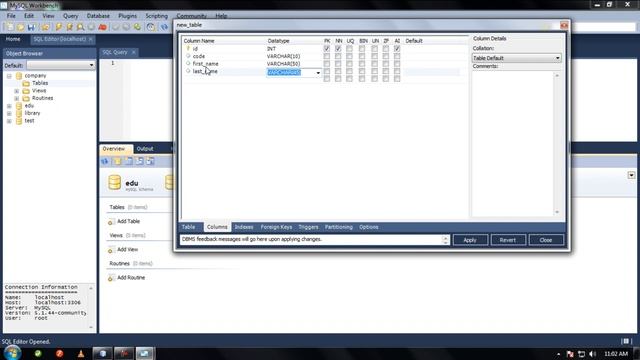Screen dimensions: 640x360
Task: Open the last_name datatype dropdown arrow
Action: coord(318,73)
